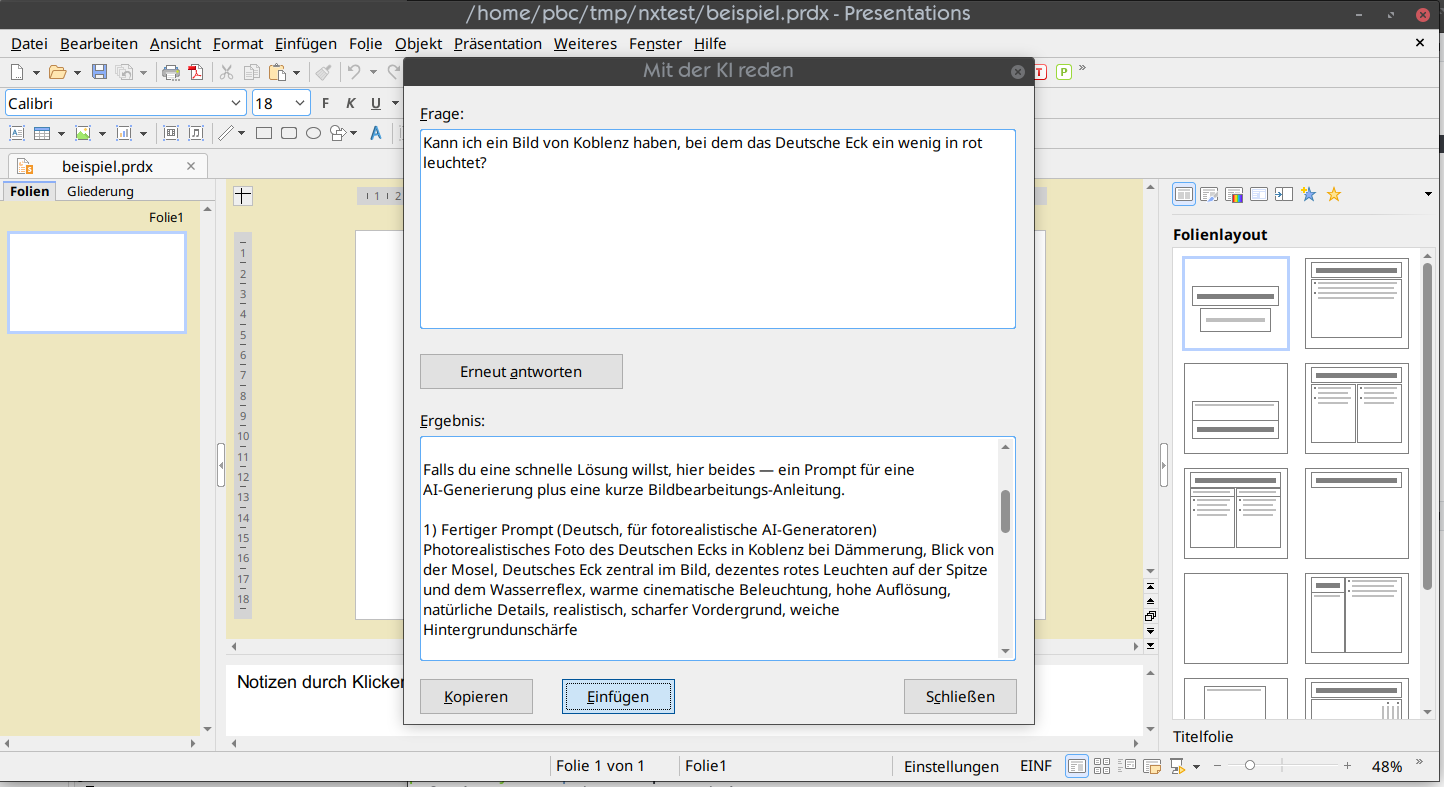Viewport: 1444px width, 787px height.
Task: Select the Line drawing tool
Action: pos(226,133)
